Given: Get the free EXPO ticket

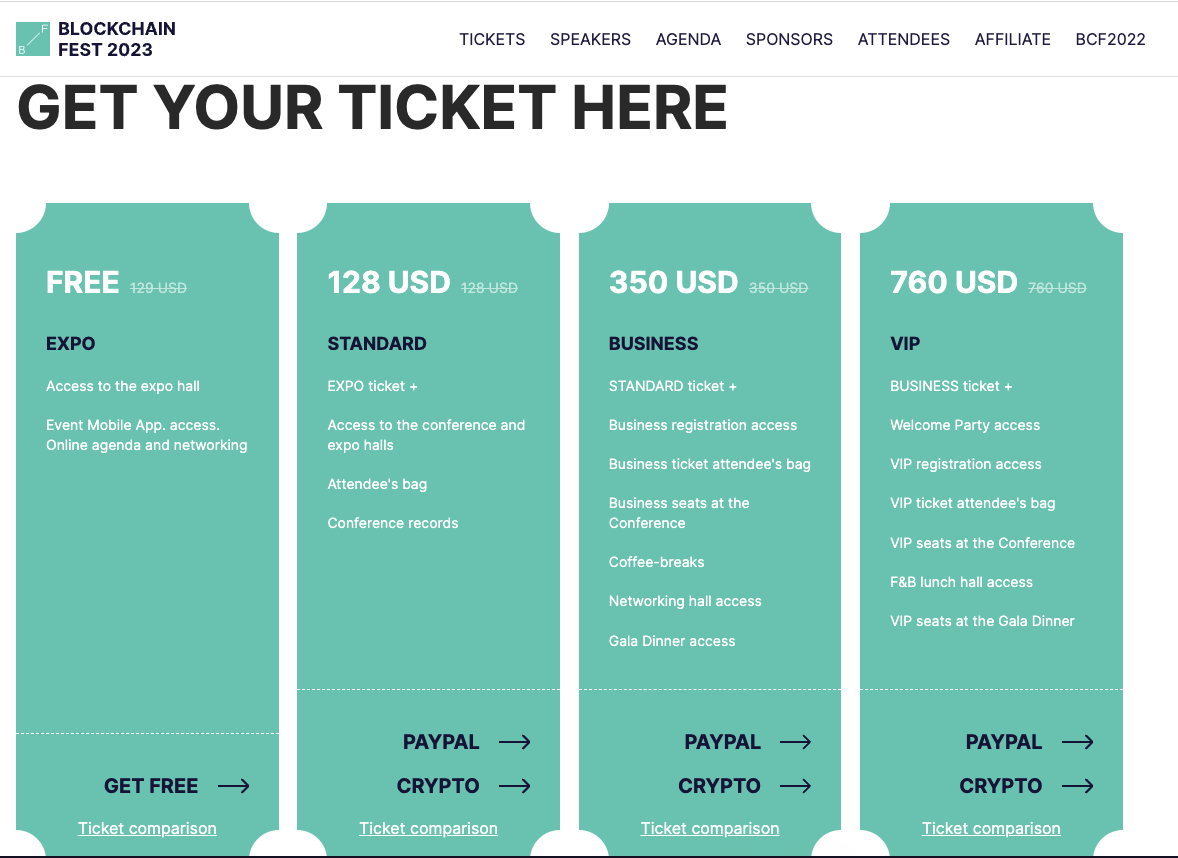Looking at the screenshot, I should [x=151, y=786].
